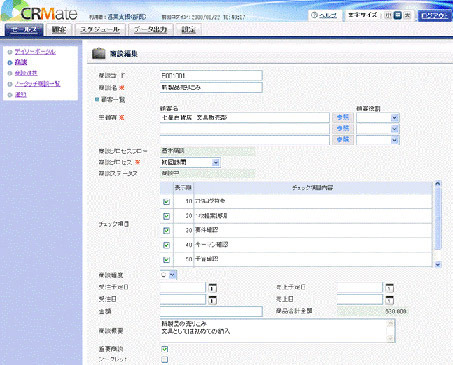Switch to the セールス tab
This screenshot has width=453, height=365.
click(24, 30)
